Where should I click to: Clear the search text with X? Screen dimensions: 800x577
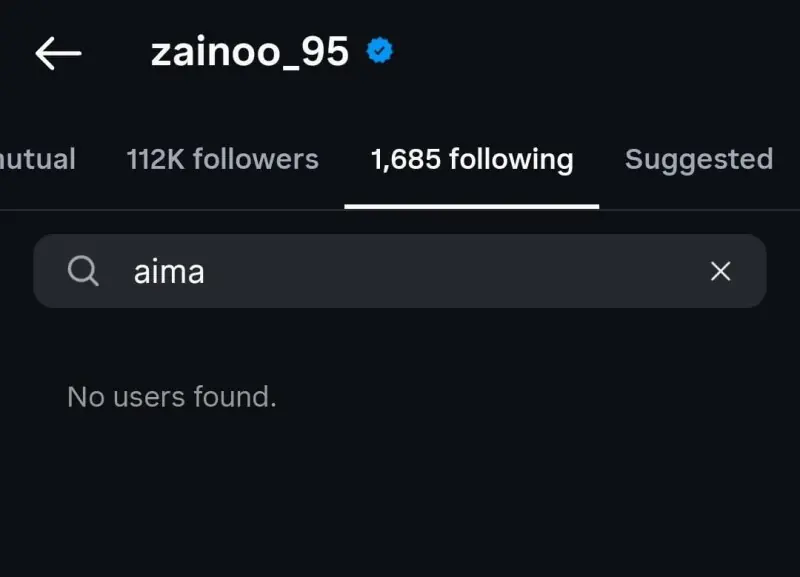pos(720,271)
